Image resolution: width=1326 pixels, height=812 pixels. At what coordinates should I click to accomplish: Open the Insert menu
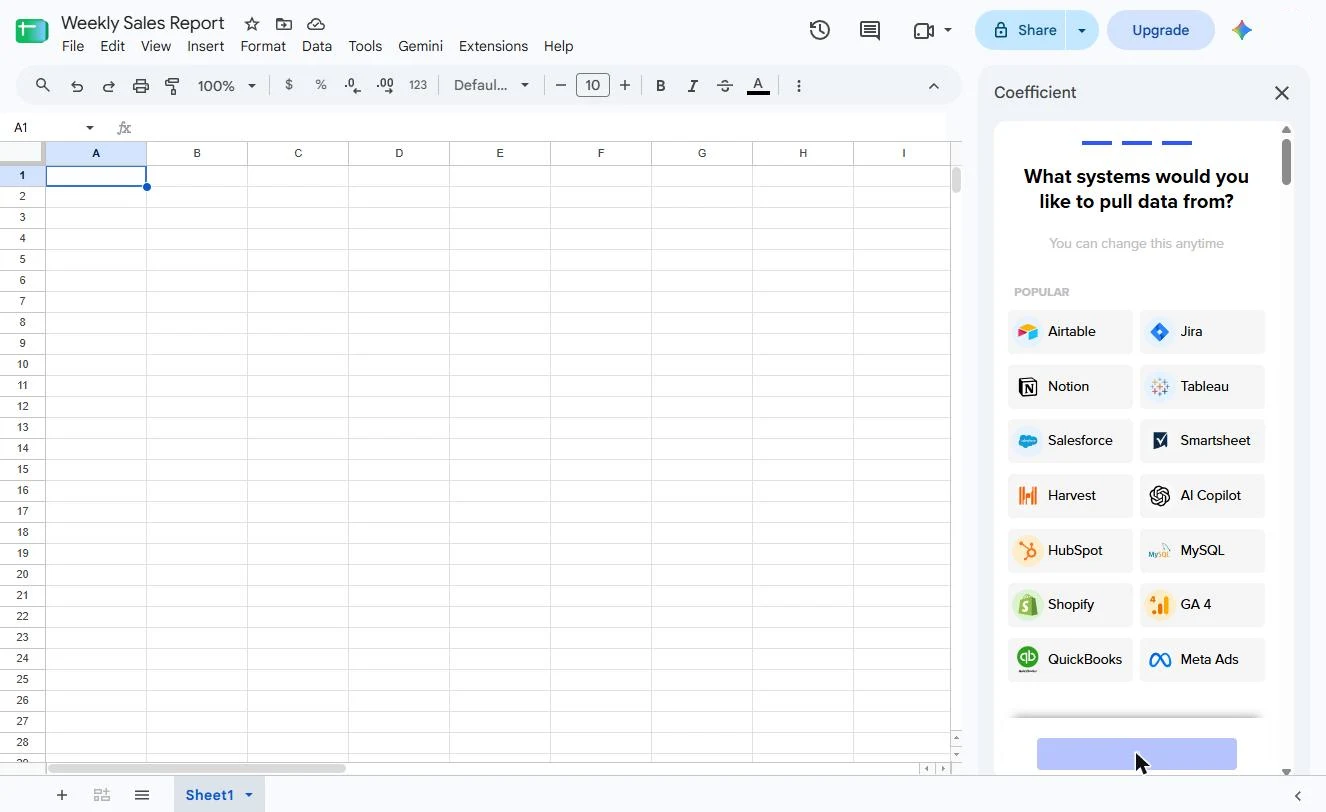(x=206, y=46)
